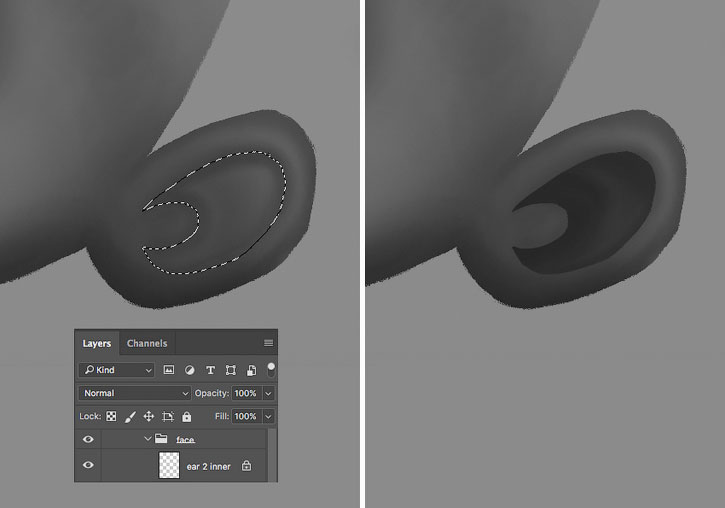This screenshot has width=725, height=508.
Task: Hide the face group visibility eye
Action: [x=88, y=439]
